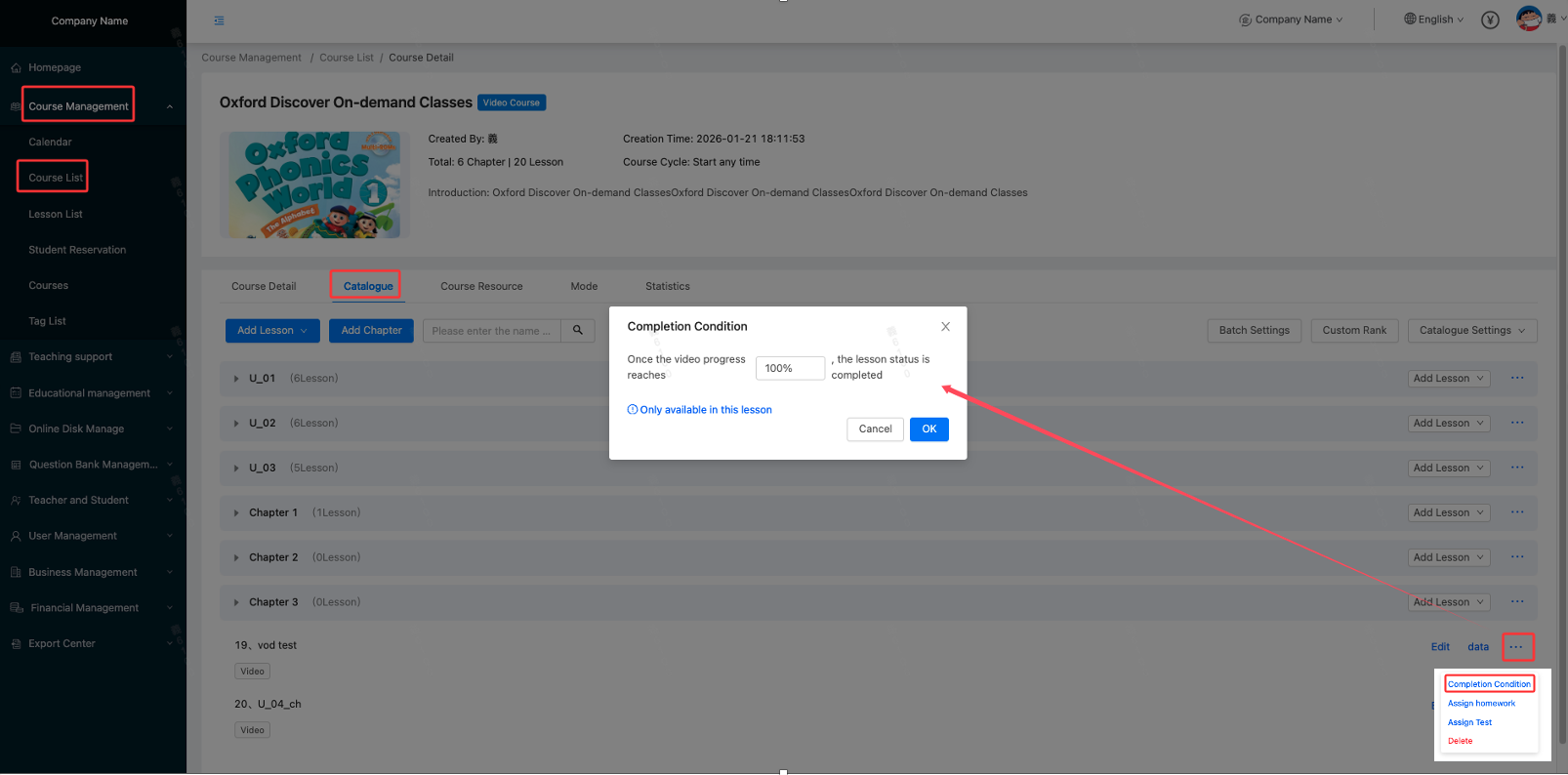The height and width of the screenshot is (775, 1568).
Task: Switch to the Statistics tab
Action: [x=667, y=287]
